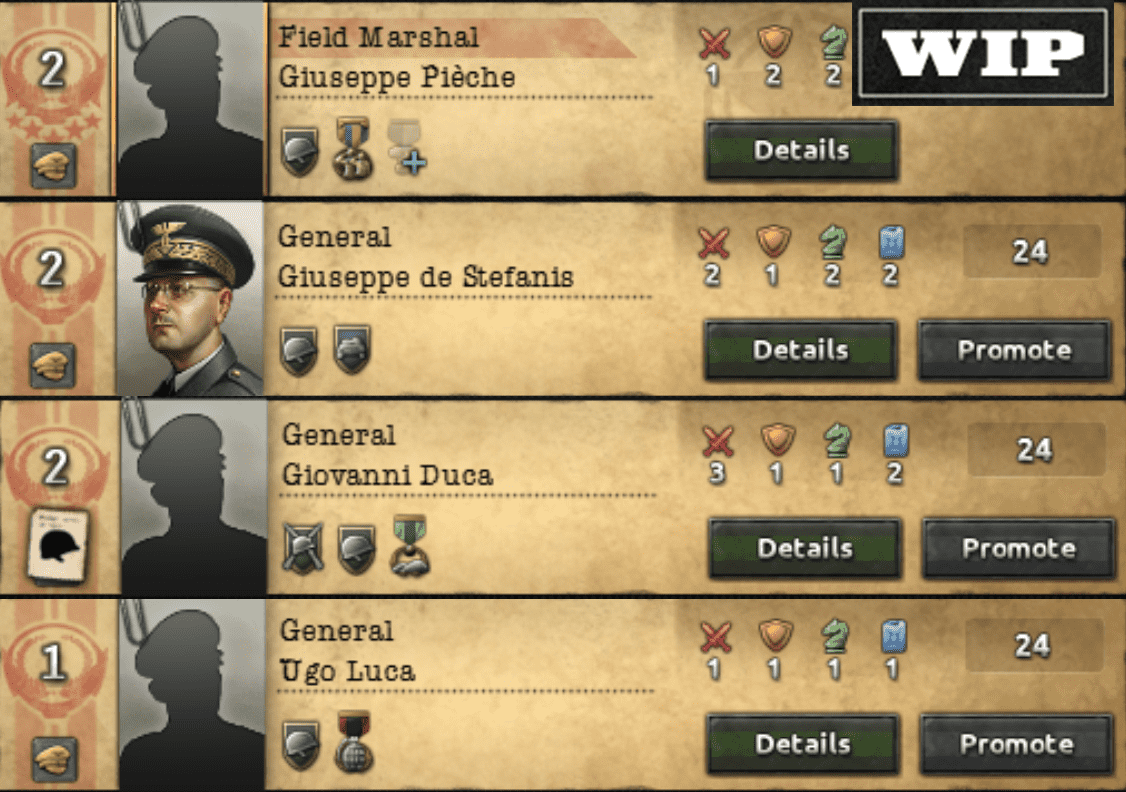Click Giovanni Duca's green medal trait icon
Viewport: 1126px width, 792px height.
(x=410, y=546)
